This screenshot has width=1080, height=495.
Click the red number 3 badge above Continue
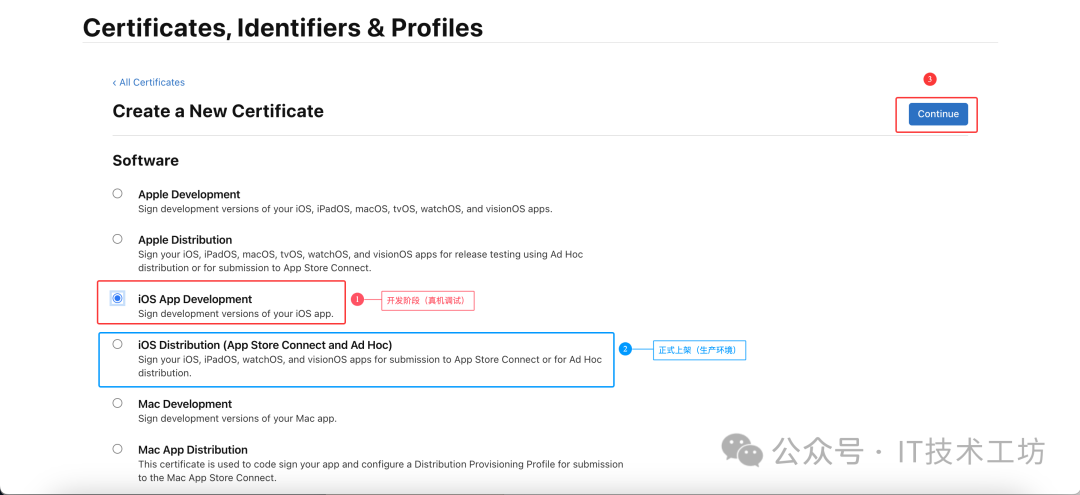click(929, 79)
